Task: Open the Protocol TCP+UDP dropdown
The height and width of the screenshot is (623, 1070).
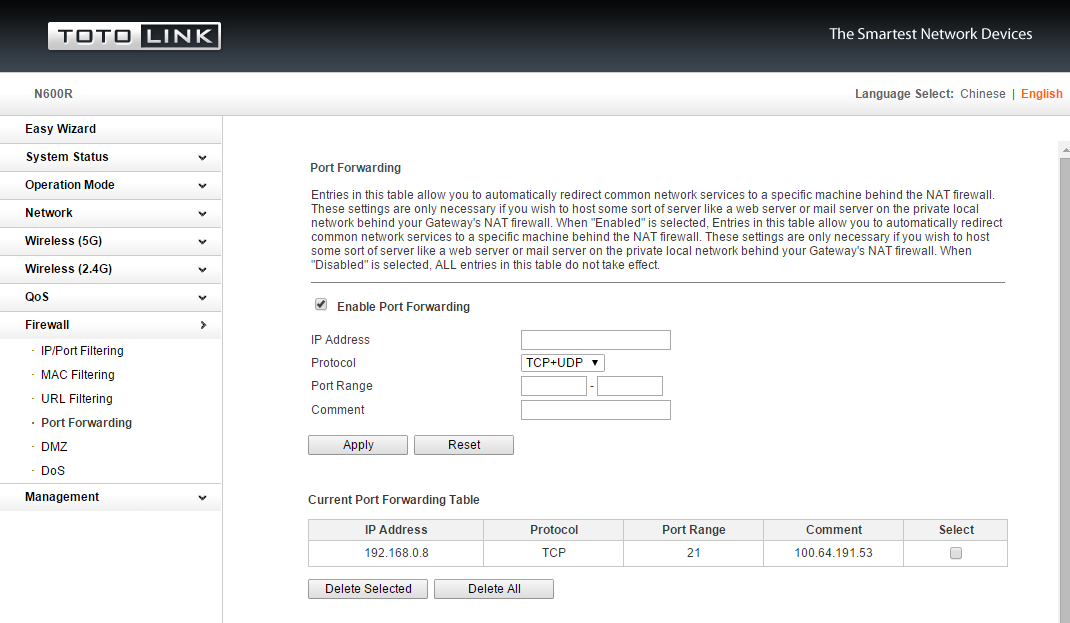Action: [562, 363]
